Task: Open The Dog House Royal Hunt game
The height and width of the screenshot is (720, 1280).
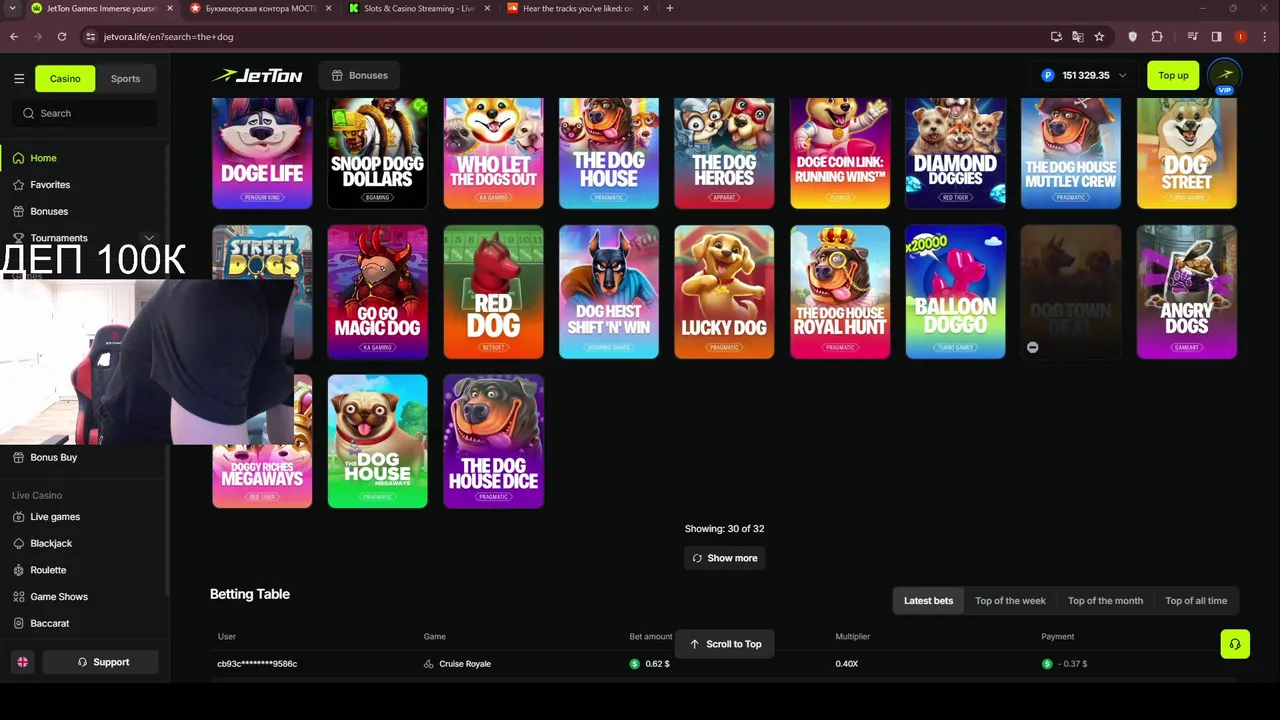Action: (840, 292)
